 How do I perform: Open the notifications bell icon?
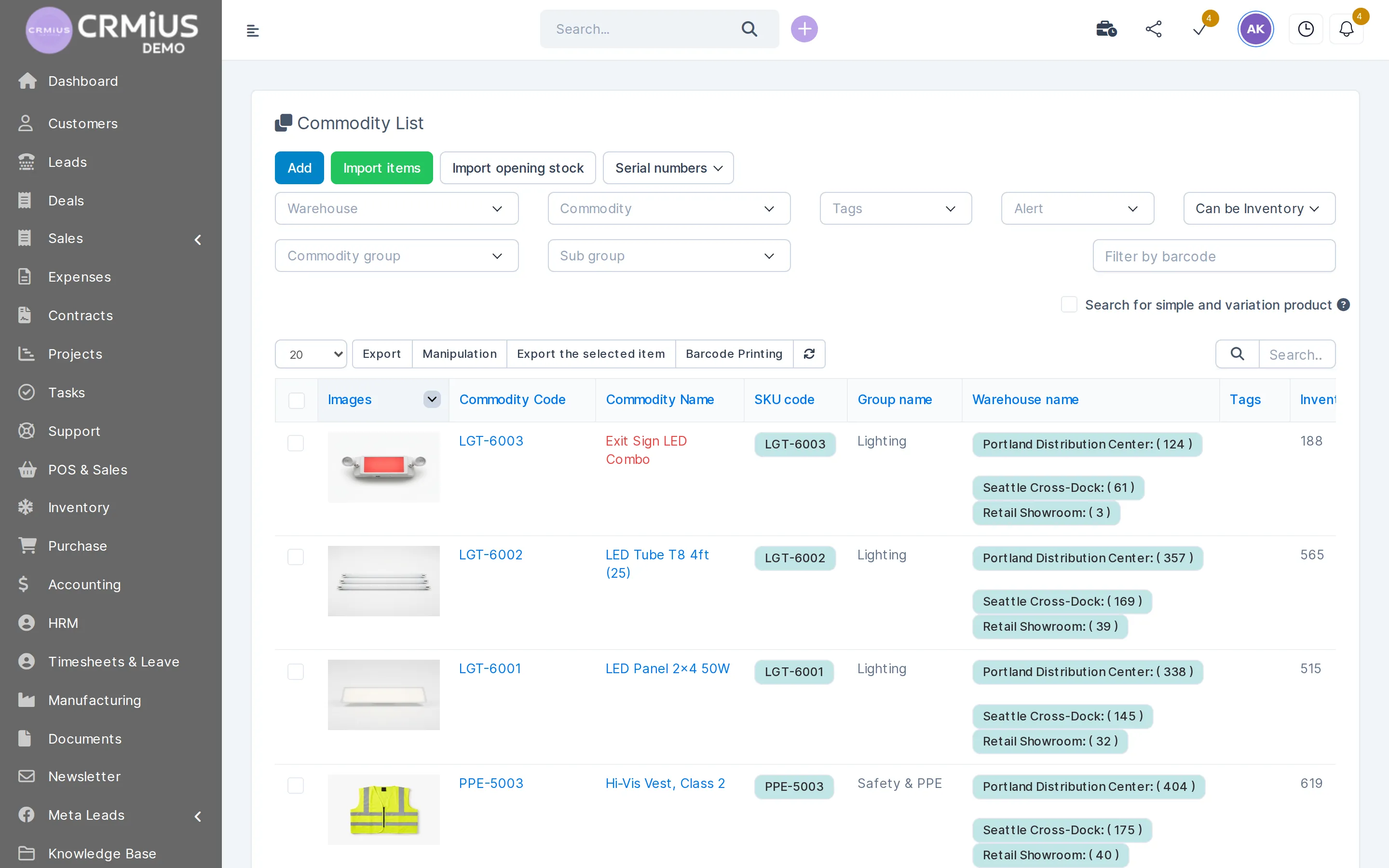[x=1346, y=29]
